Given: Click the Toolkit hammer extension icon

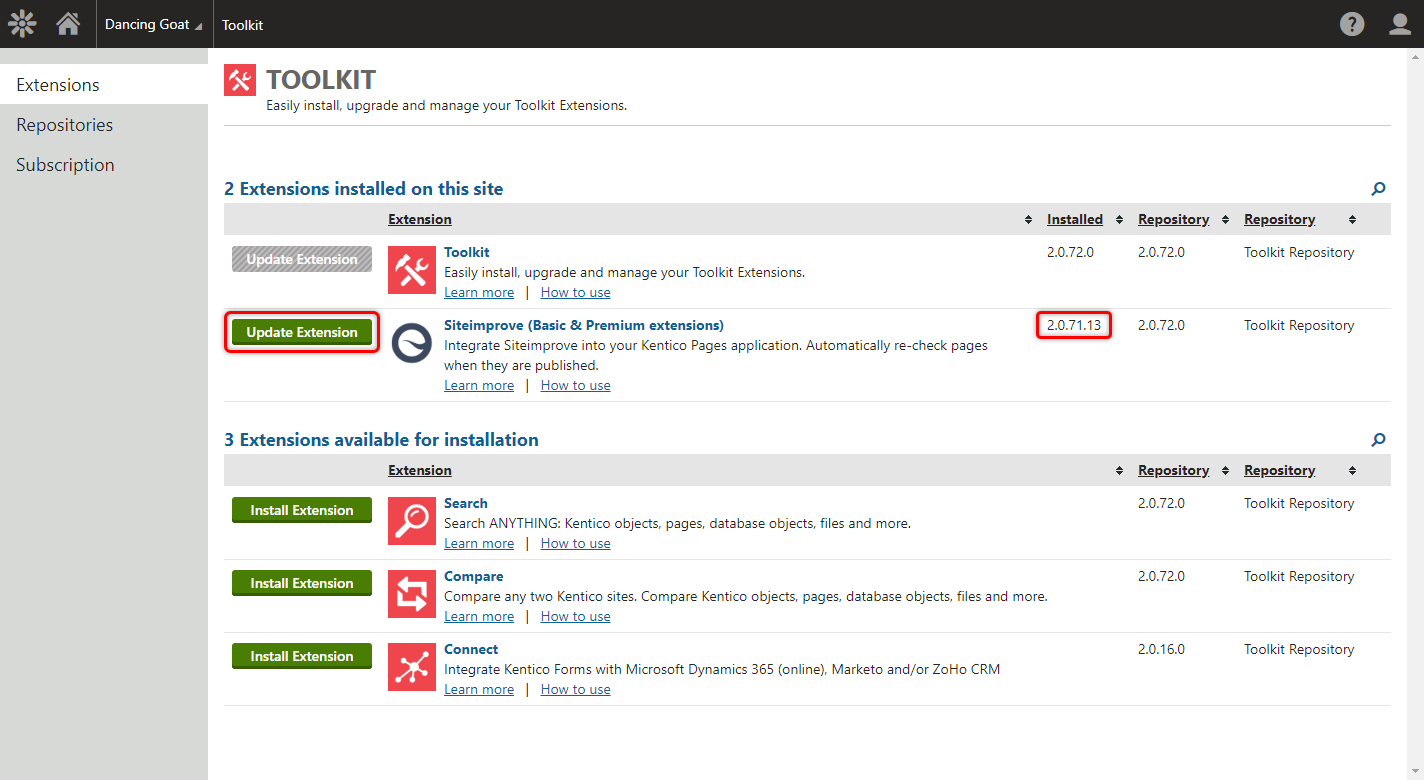Looking at the screenshot, I should [x=411, y=269].
